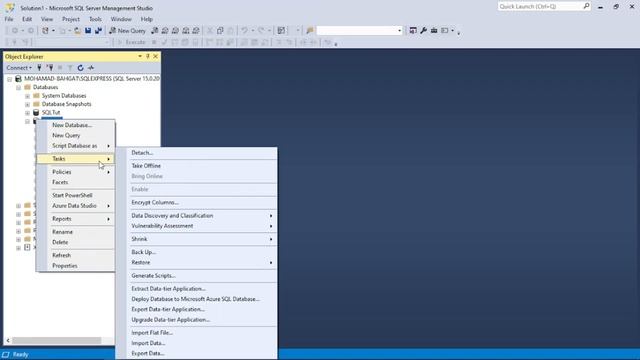Click the Disconnect icon in Object Explorer
The image size is (640, 360).
[x=50, y=68]
